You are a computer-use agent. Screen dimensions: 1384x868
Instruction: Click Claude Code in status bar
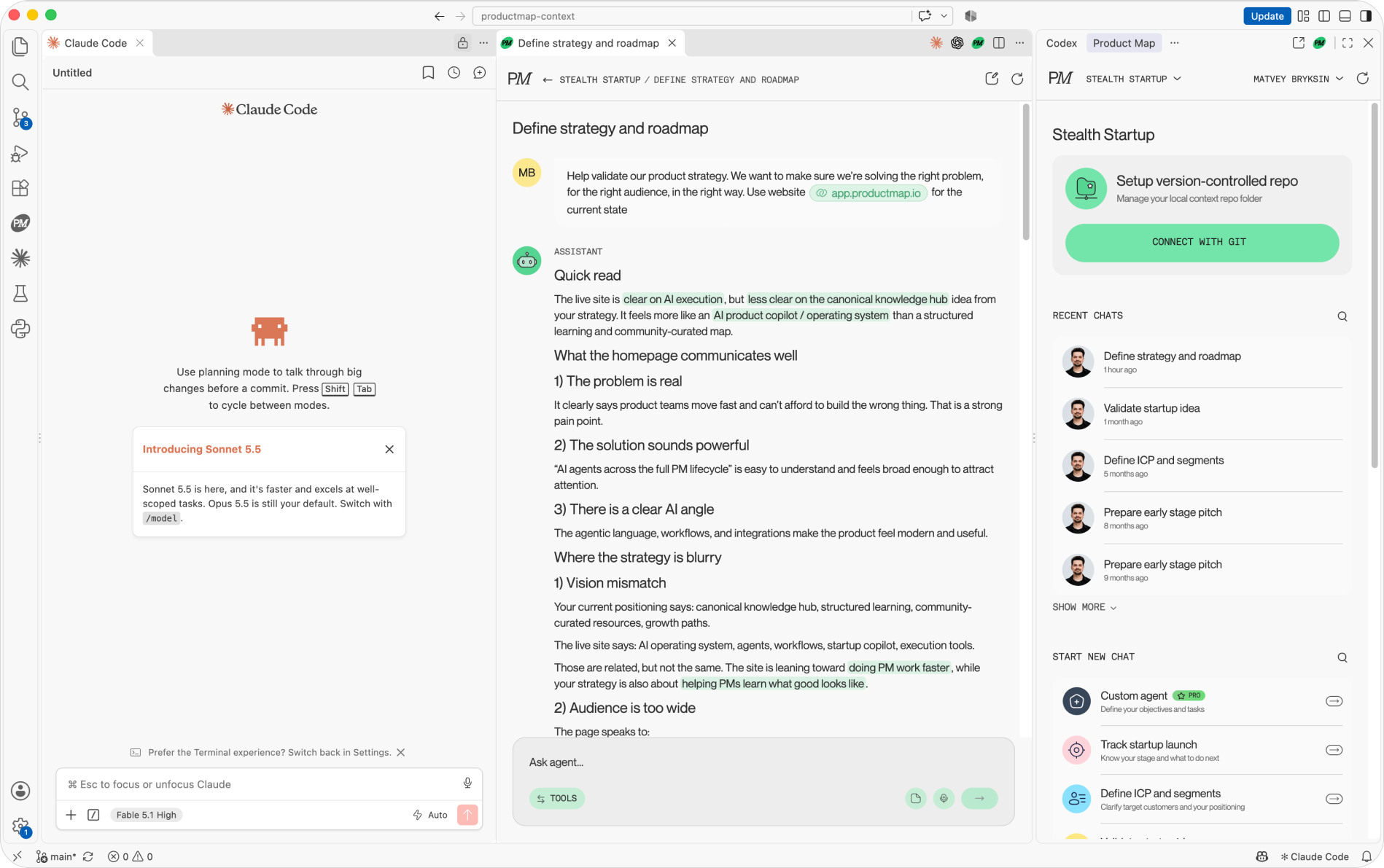(1315, 856)
